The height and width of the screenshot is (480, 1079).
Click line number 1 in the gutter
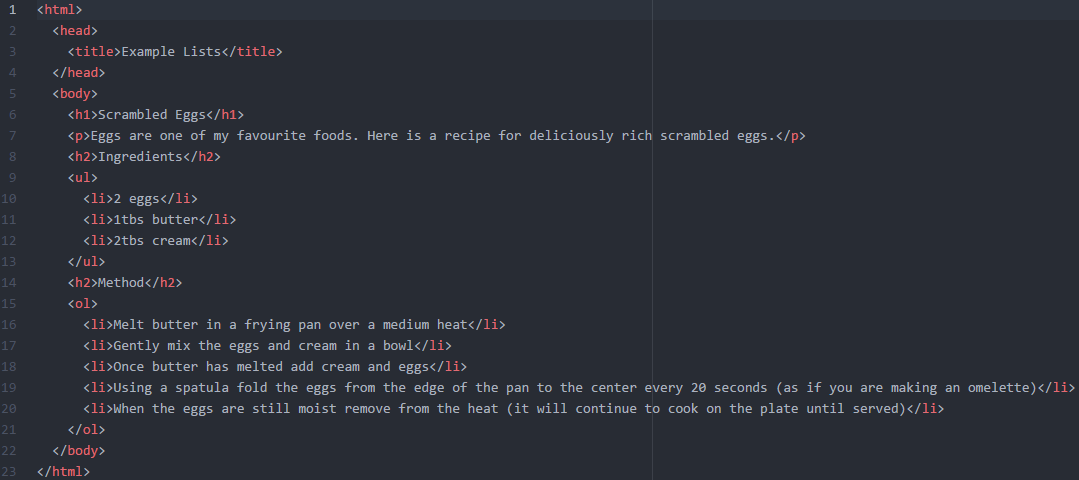(12, 10)
